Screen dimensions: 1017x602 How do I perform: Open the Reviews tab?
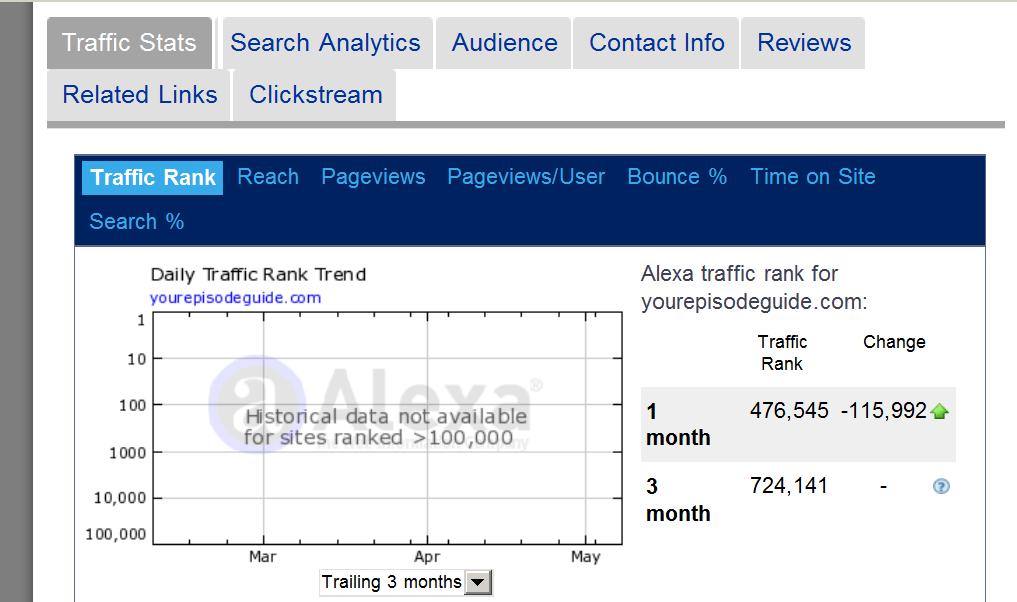pos(804,43)
